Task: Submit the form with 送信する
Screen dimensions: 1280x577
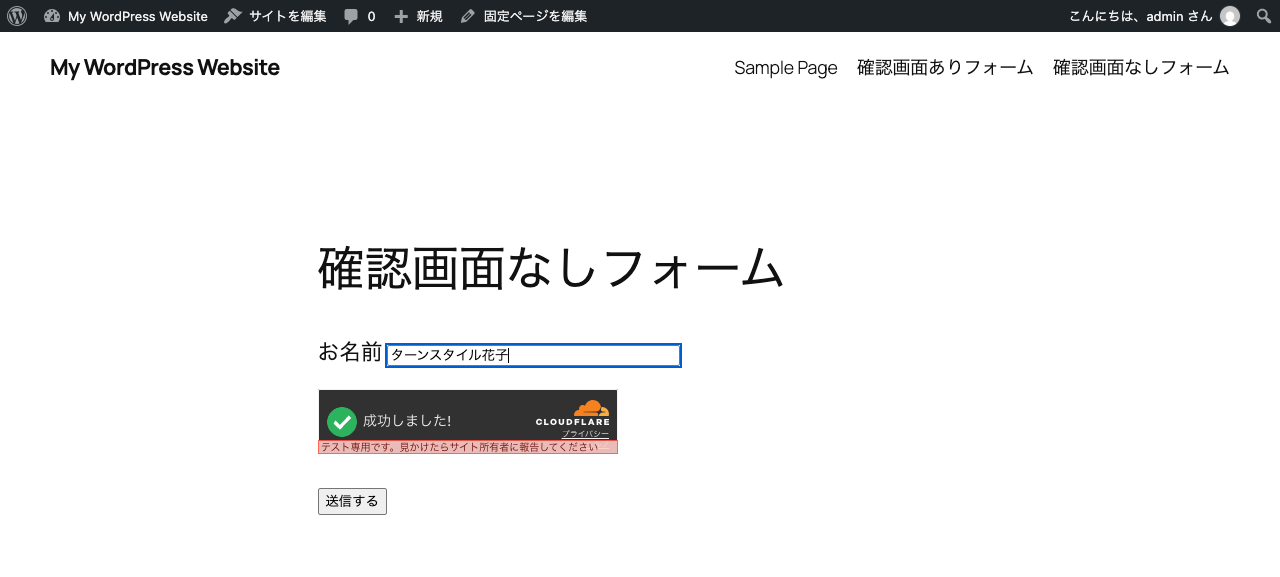Action: (352, 501)
